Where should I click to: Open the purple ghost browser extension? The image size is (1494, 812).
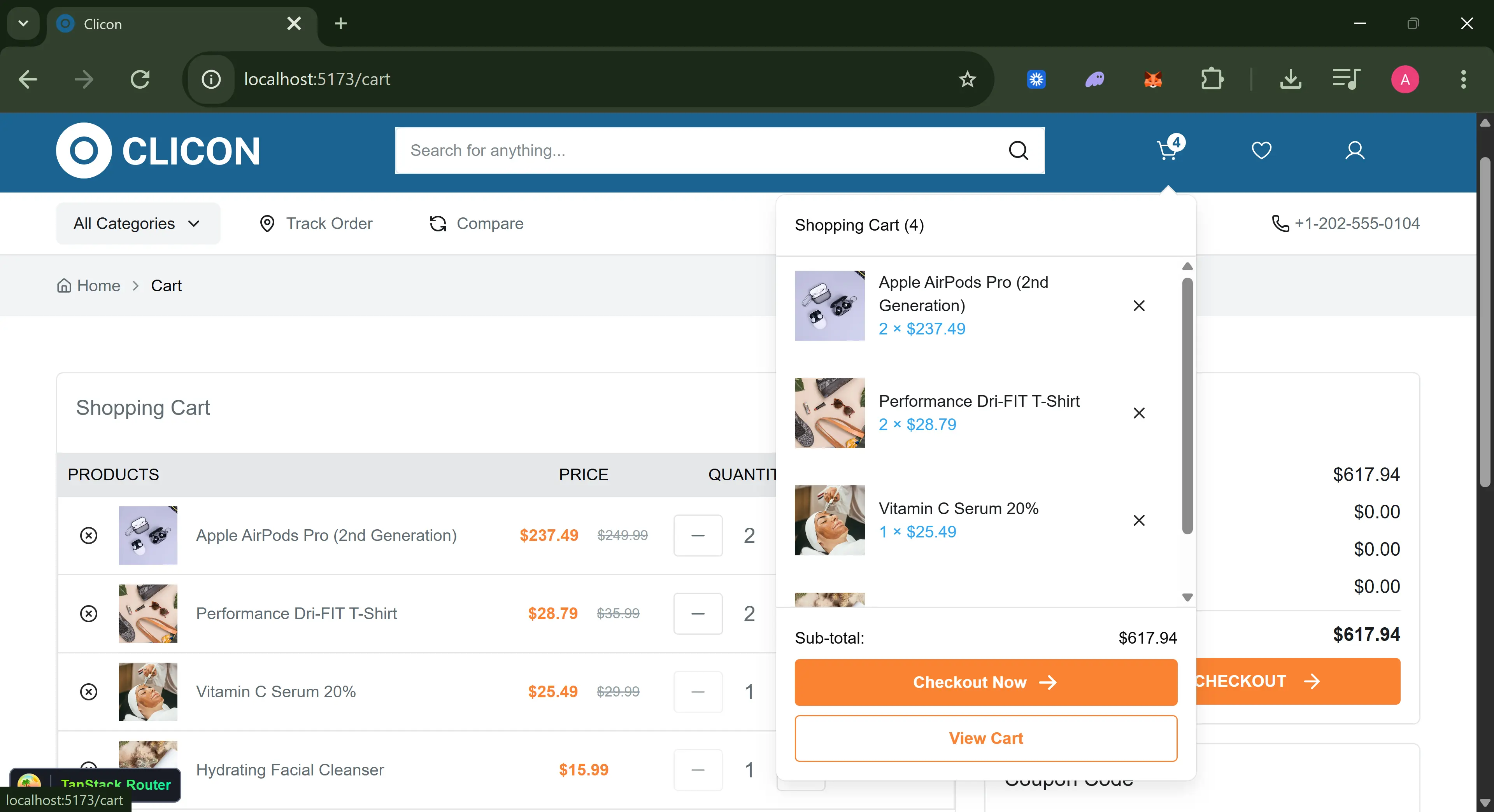tap(1094, 79)
